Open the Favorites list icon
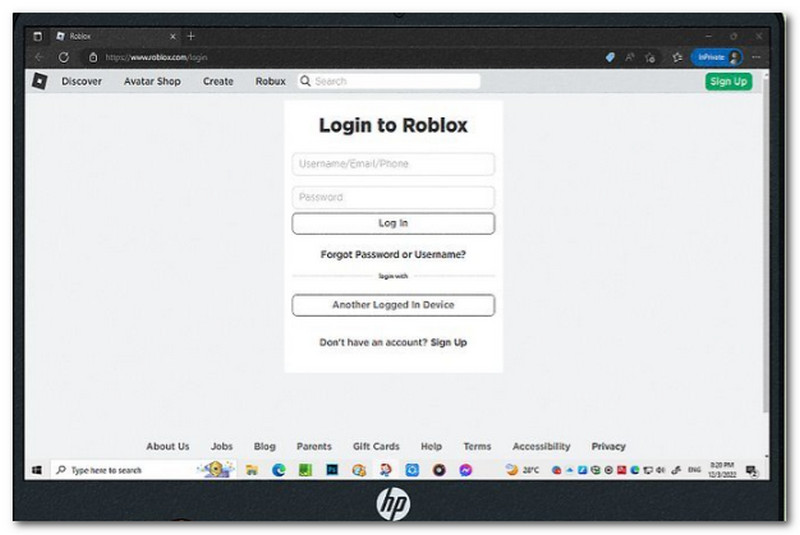Screen dimensions: 800x535 [677, 57]
